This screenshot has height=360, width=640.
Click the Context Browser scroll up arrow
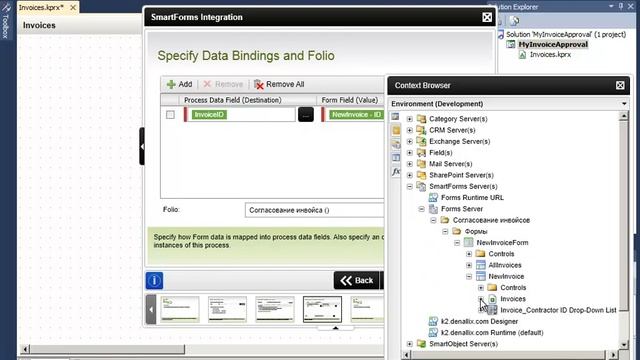click(x=623, y=116)
